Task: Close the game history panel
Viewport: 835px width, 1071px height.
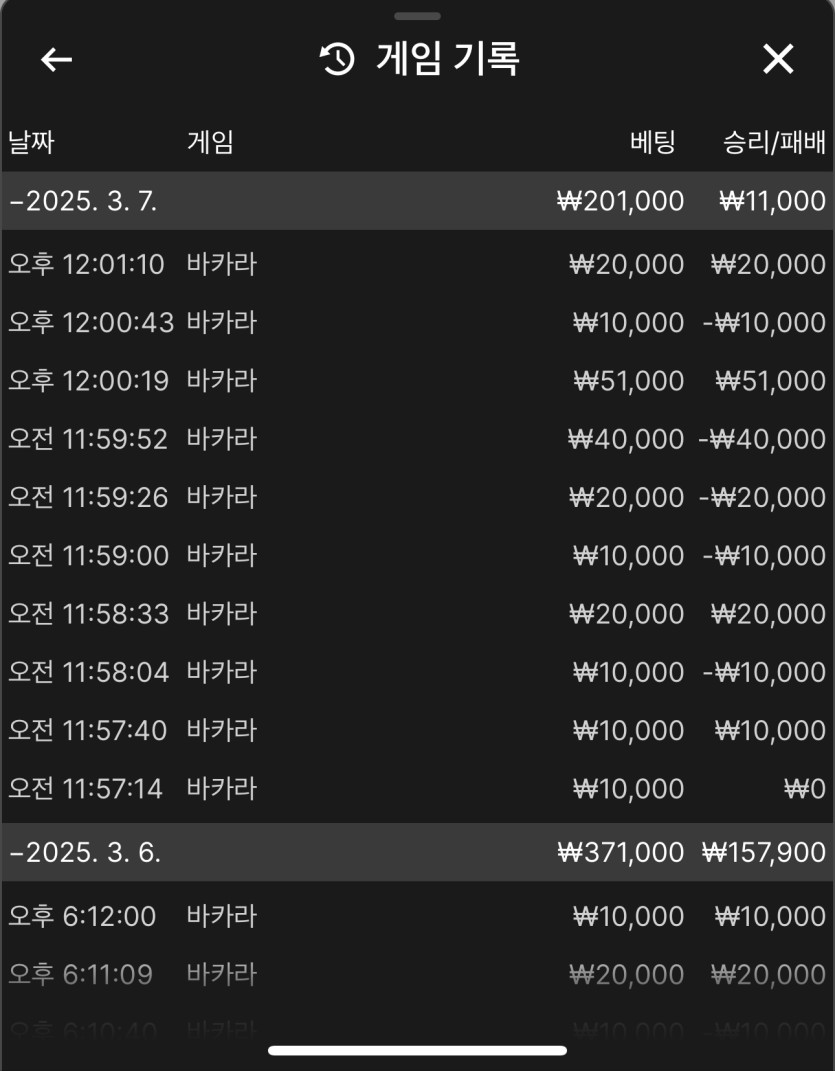Action: (778, 60)
